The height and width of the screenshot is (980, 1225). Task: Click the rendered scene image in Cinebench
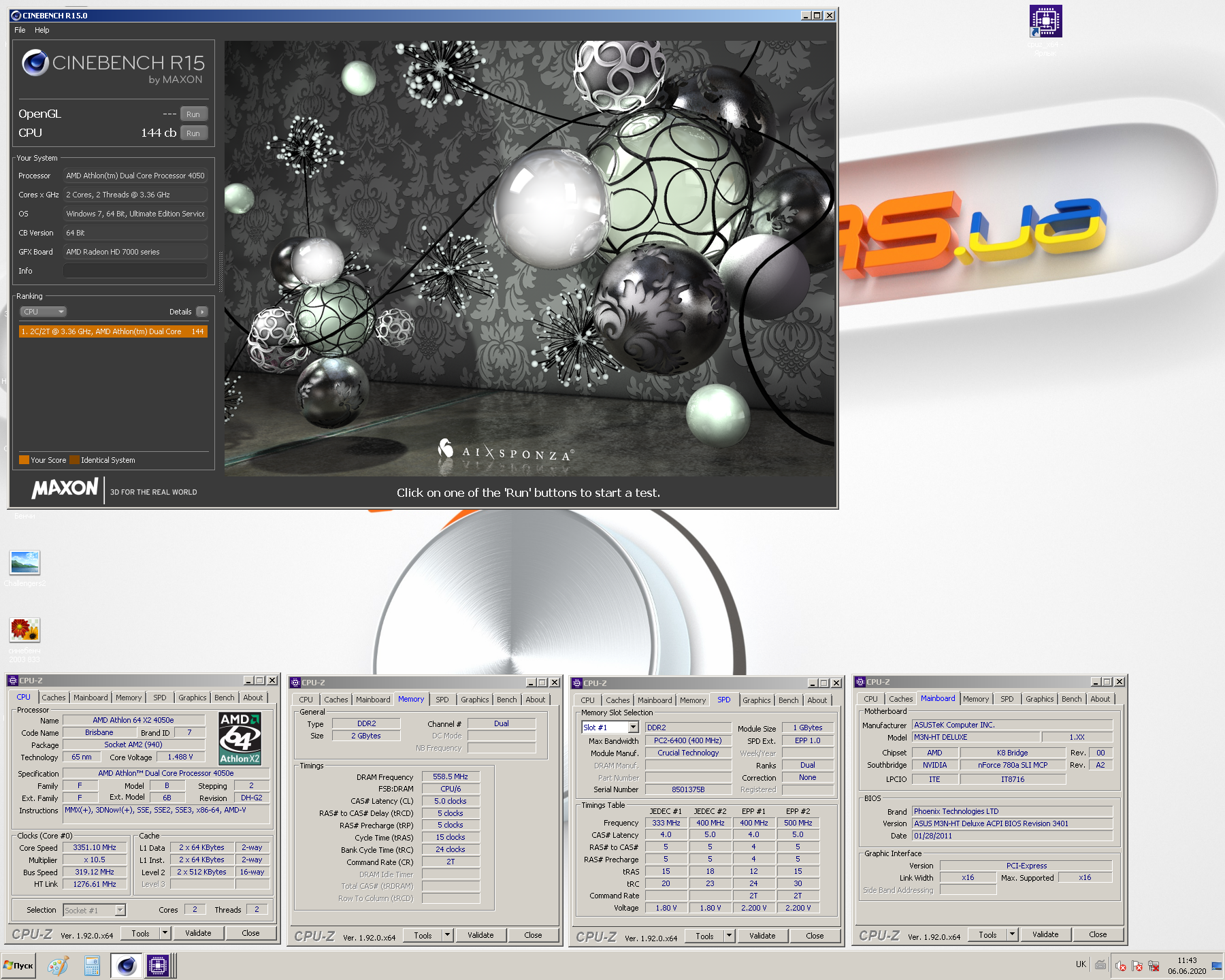[x=529, y=258]
